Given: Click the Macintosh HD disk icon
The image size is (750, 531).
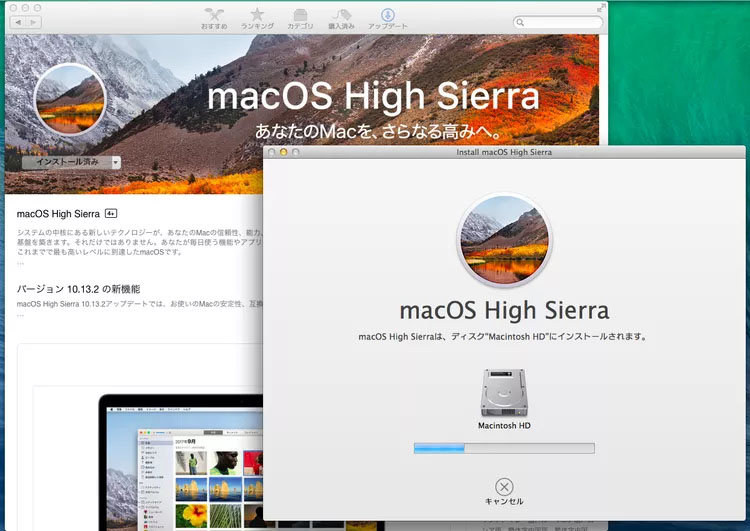Looking at the screenshot, I should pyautogui.click(x=504, y=393).
